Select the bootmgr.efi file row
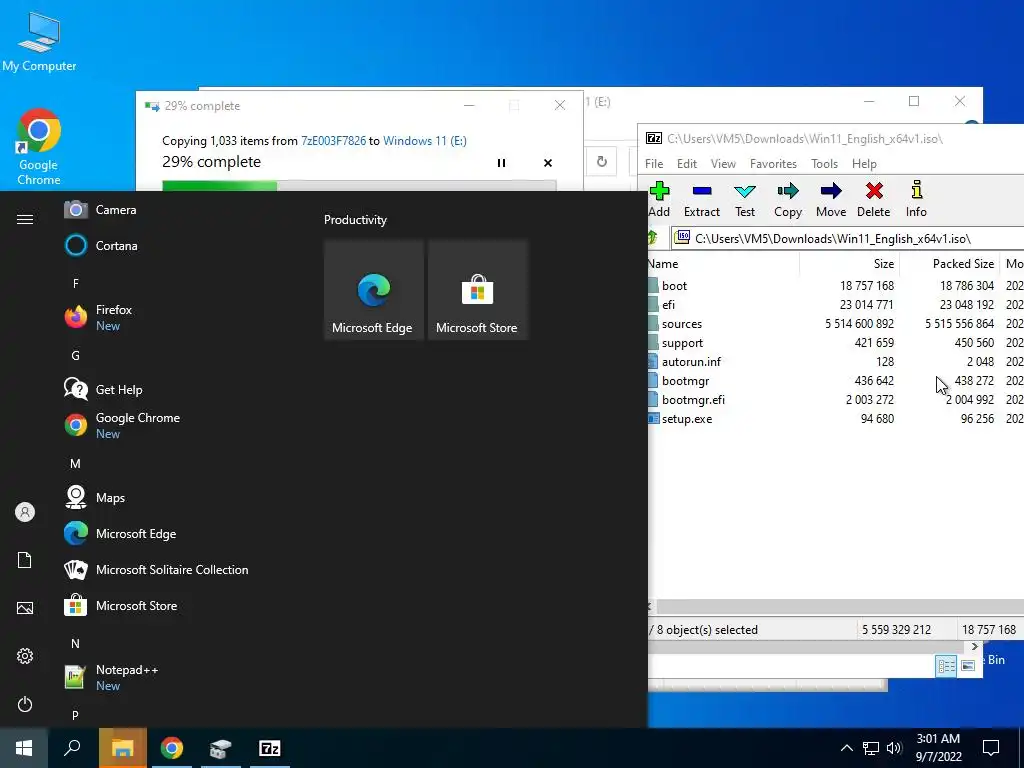The width and height of the screenshot is (1024, 768). coord(836,399)
